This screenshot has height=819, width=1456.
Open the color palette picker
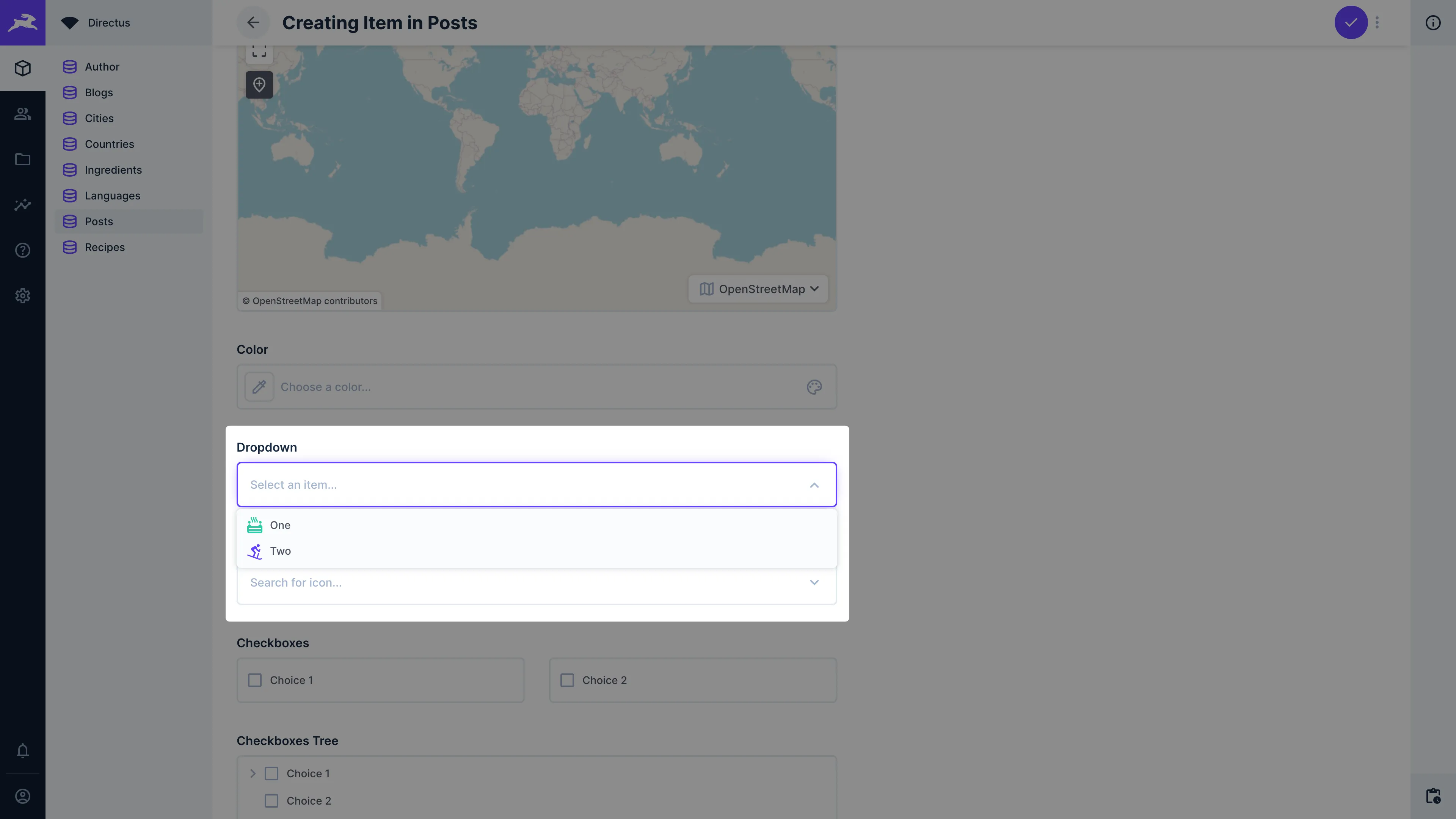(x=814, y=387)
